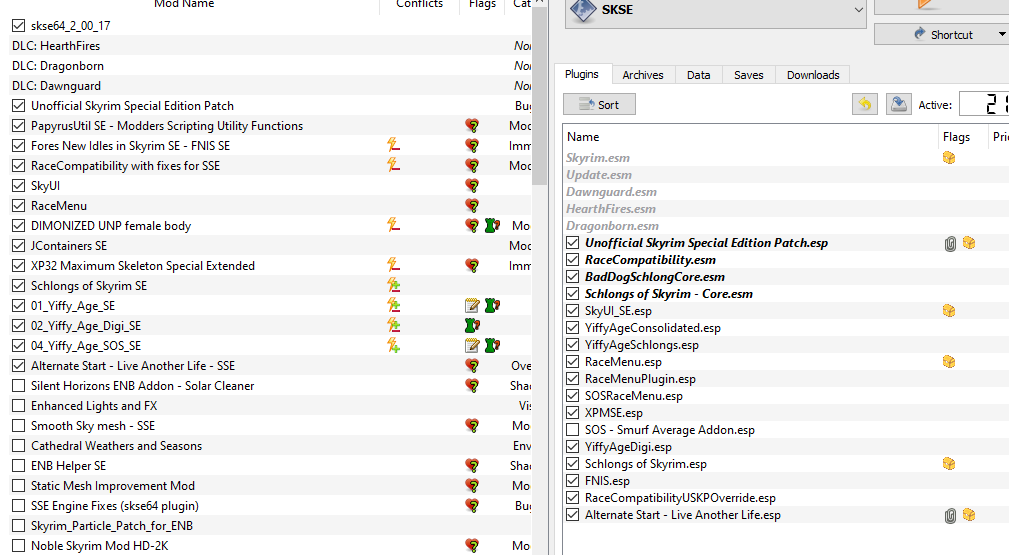Open the Data tab
This screenshot has width=1009, height=555.
698,75
